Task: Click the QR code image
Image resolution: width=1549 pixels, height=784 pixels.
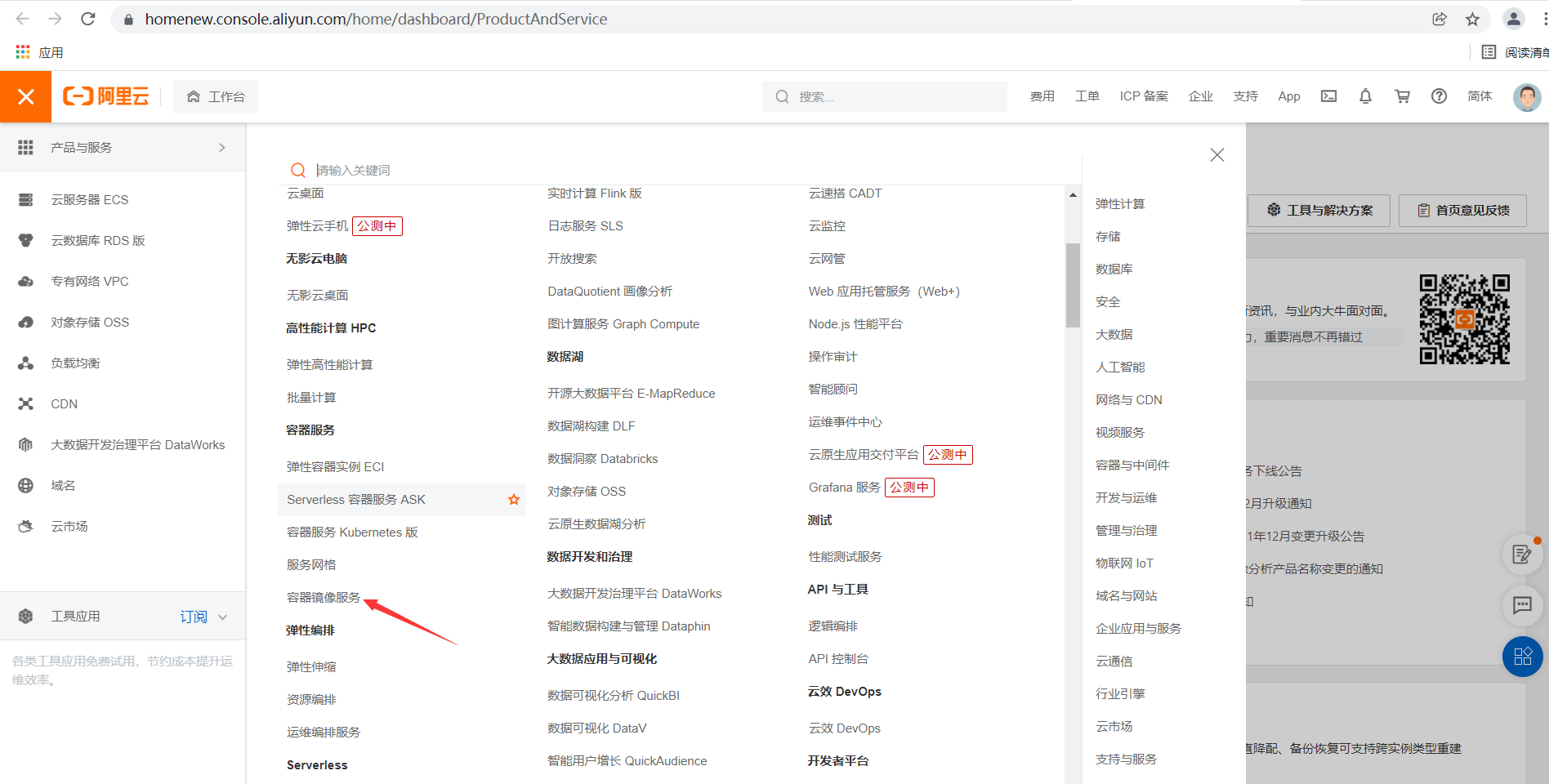Action: 1465,319
